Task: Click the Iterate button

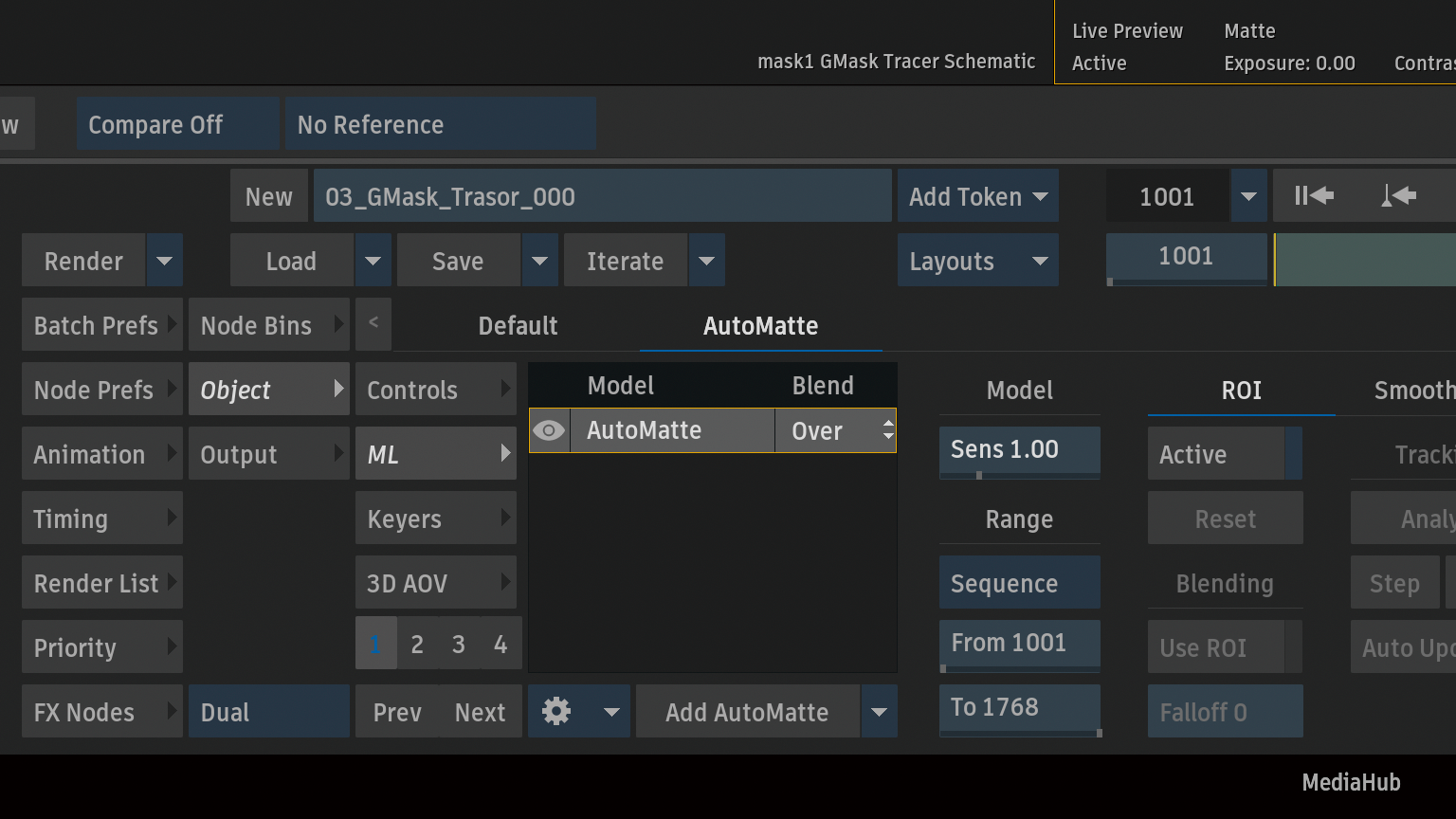Action: [x=625, y=261]
